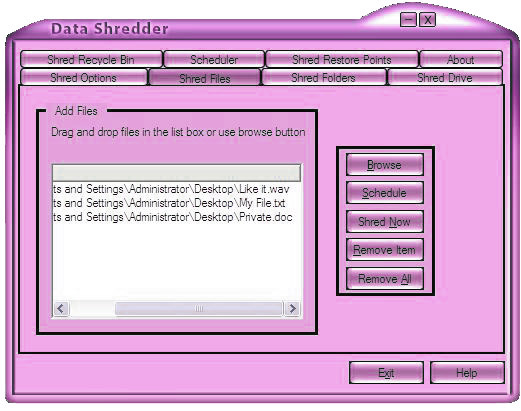Switch to the Shred Folders tab
The image size is (521, 411).
pos(323,77)
